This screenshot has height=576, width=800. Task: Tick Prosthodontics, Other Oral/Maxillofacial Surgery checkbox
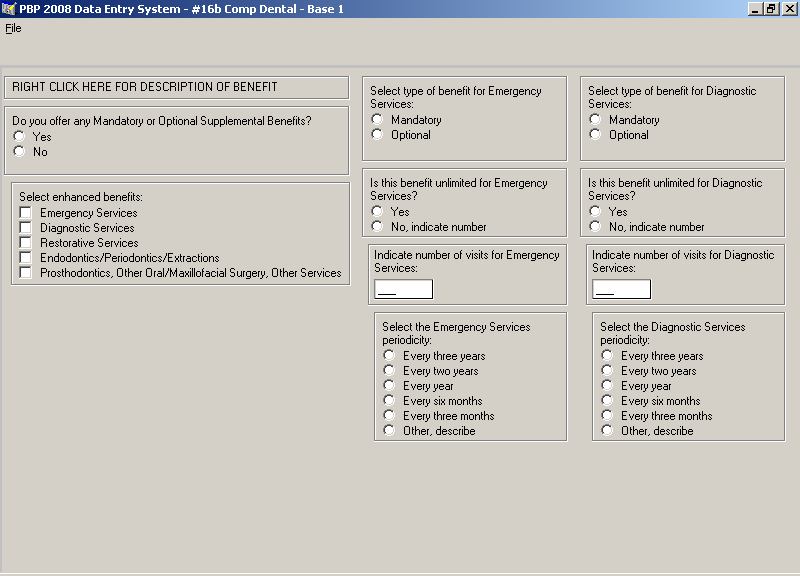click(26, 272)
